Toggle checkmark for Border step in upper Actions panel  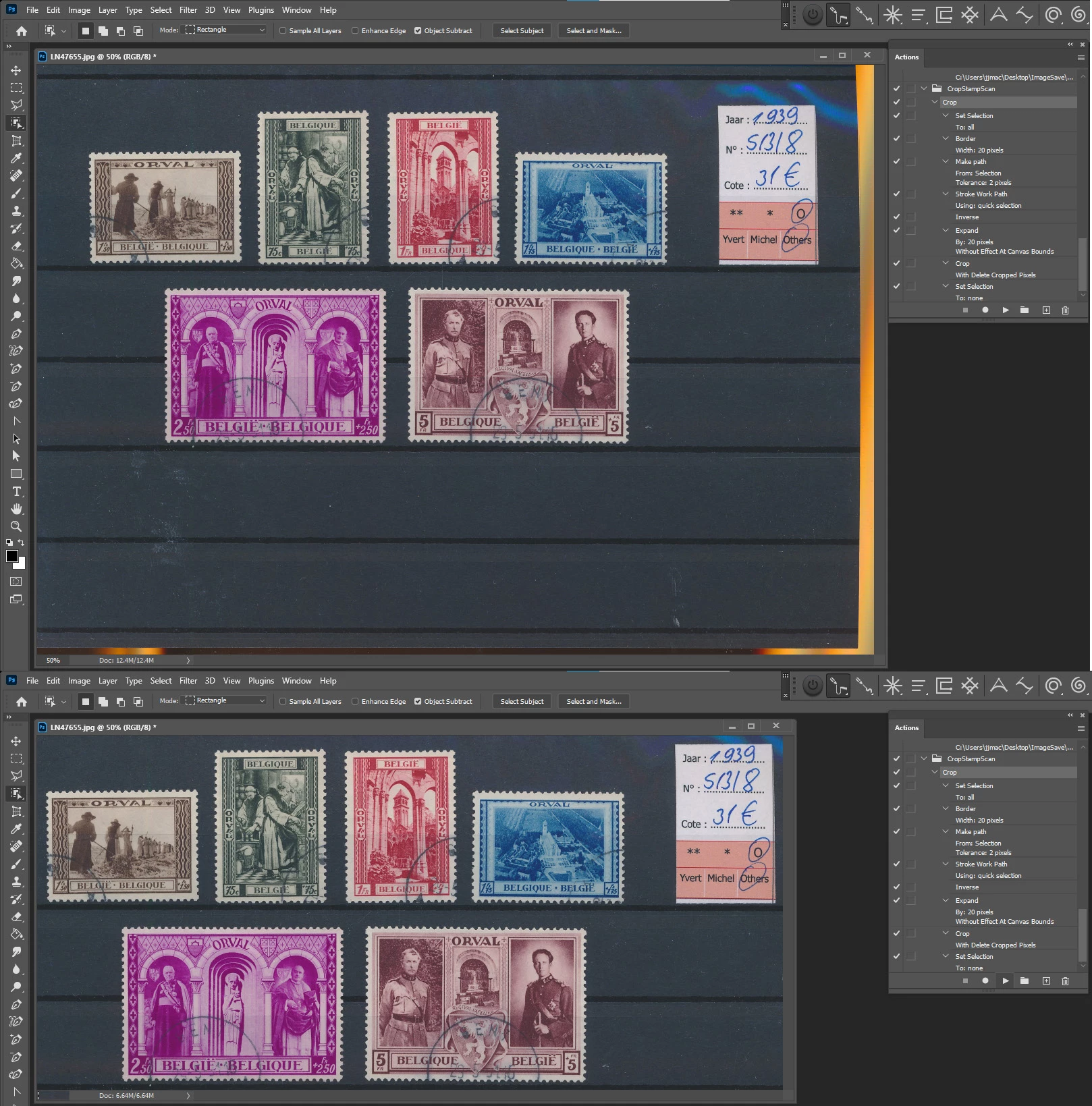click(896, 138)
